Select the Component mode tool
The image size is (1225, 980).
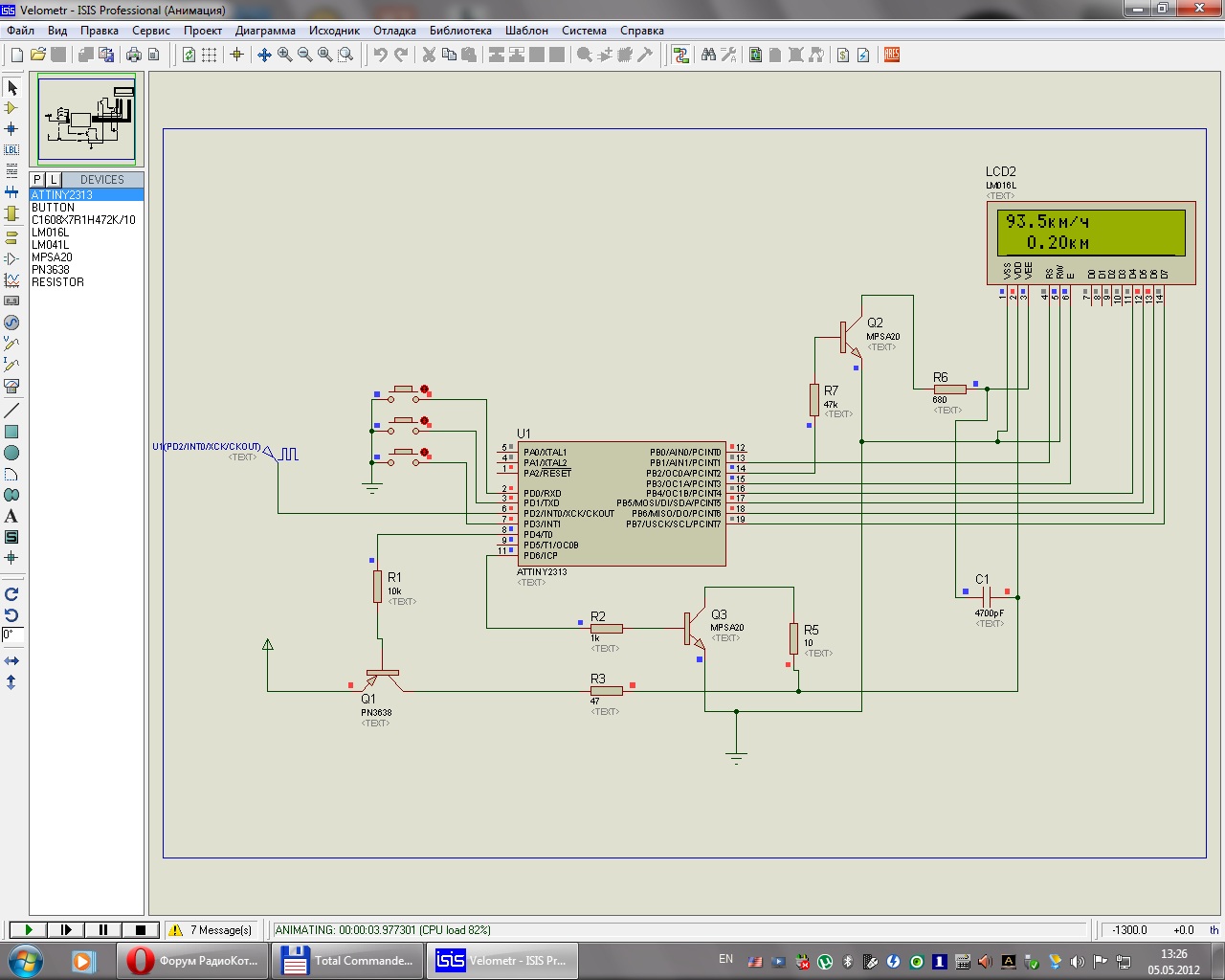coord(11,108)
